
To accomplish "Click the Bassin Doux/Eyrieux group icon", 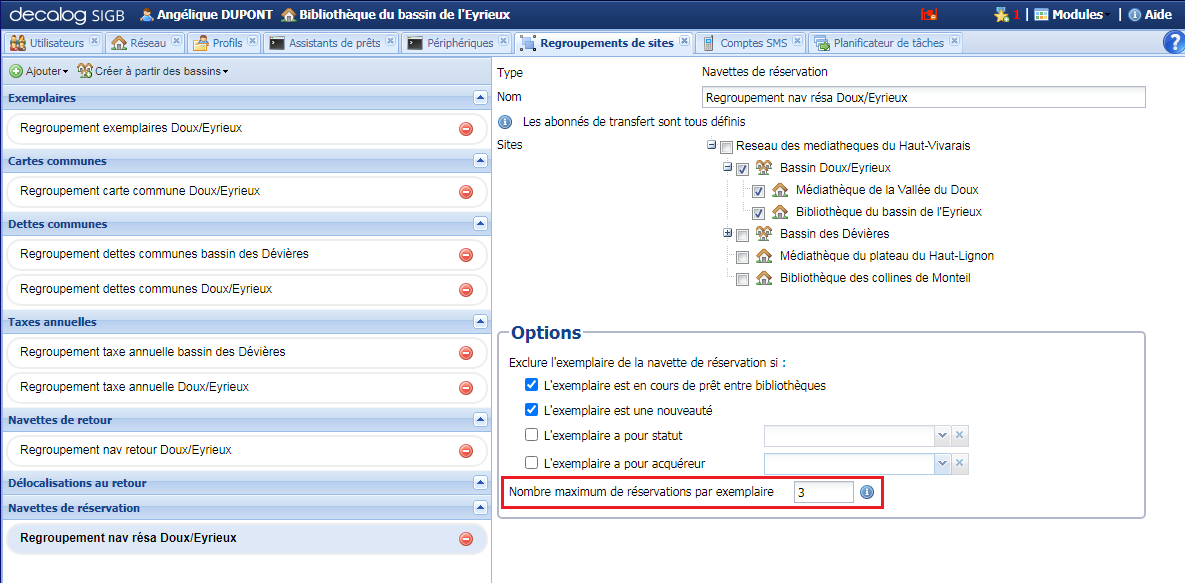I will 763,168.
